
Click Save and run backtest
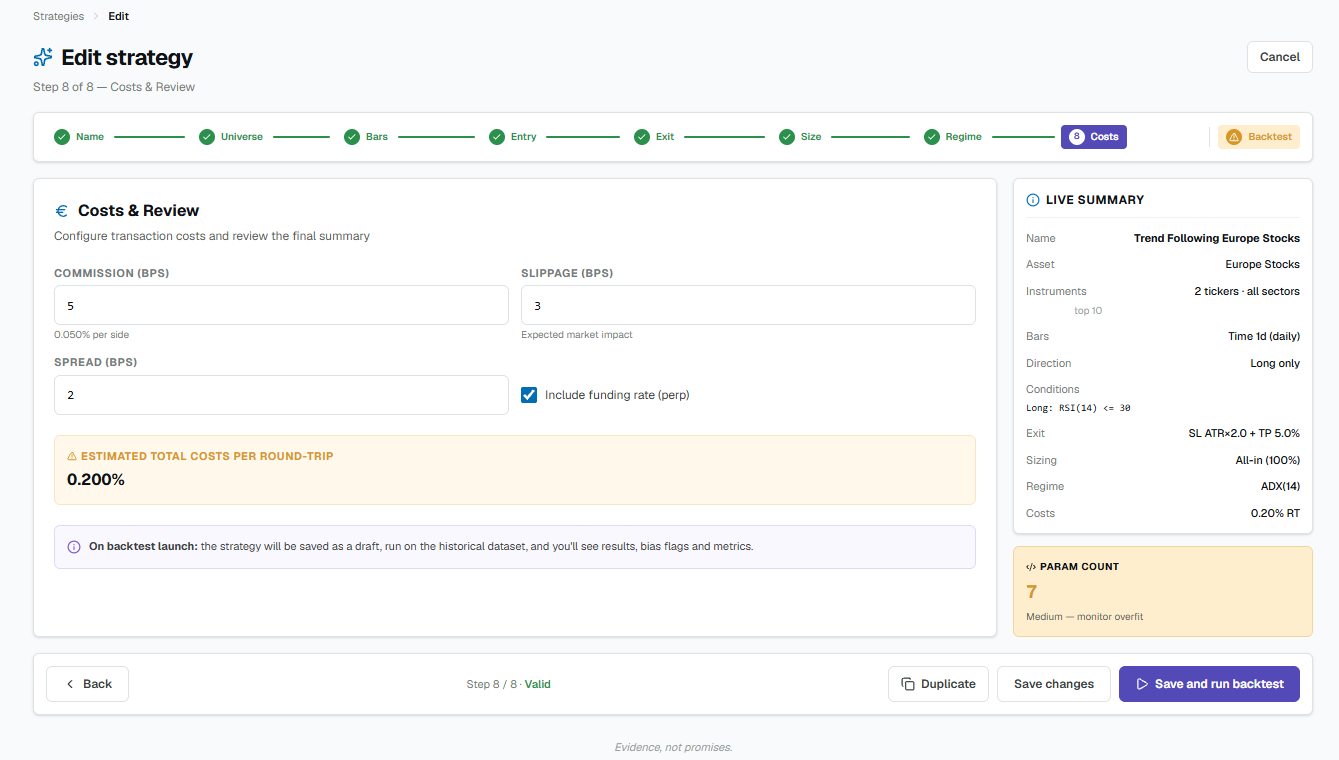click(1209, 684)
